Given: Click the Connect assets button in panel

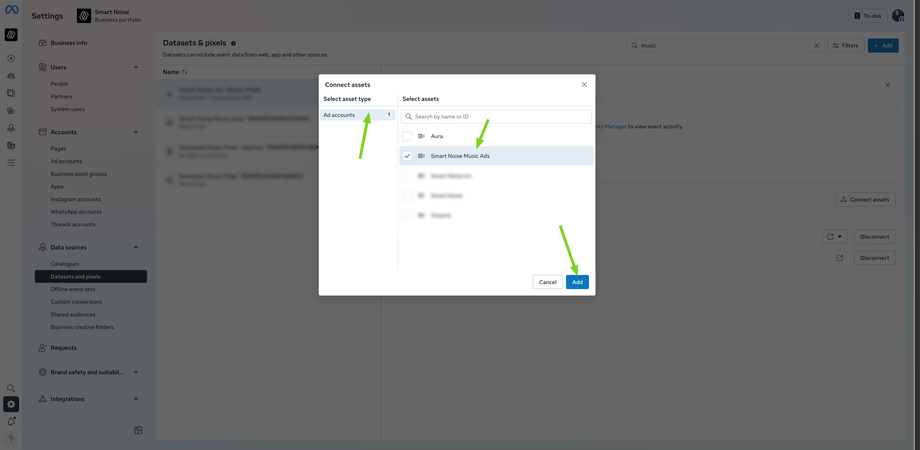Looking at the screenshot, I should point(865,199).
